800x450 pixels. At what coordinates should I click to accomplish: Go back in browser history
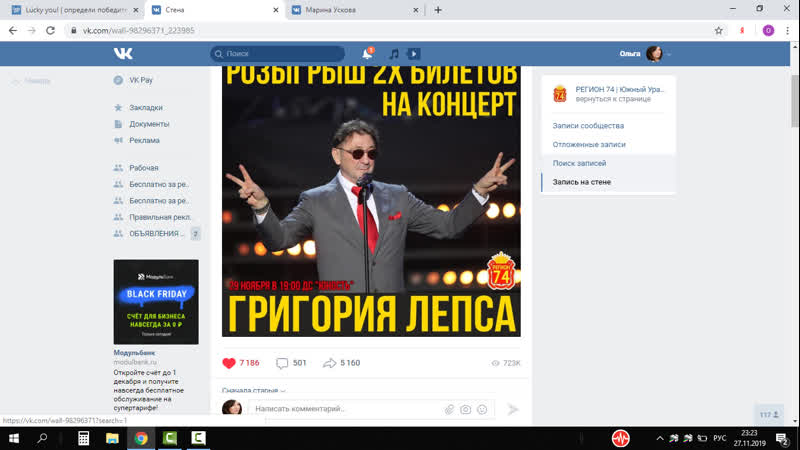point(13,31)
